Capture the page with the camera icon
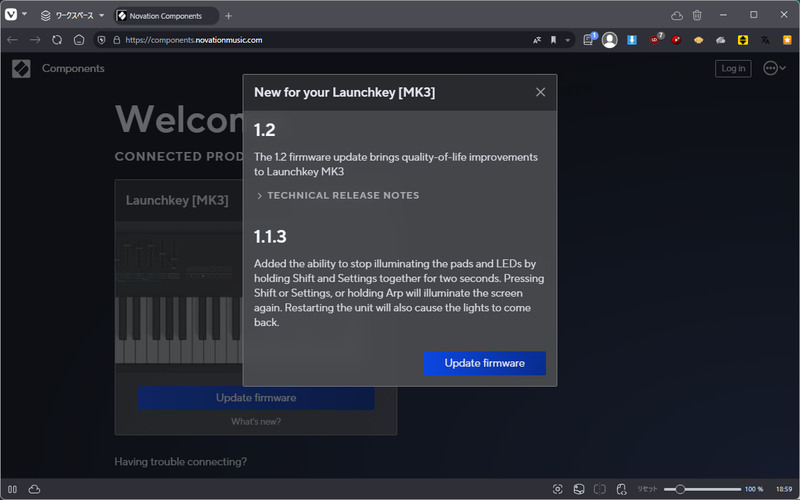The width and height of the screenshot is (800, 500). [558, 489]
